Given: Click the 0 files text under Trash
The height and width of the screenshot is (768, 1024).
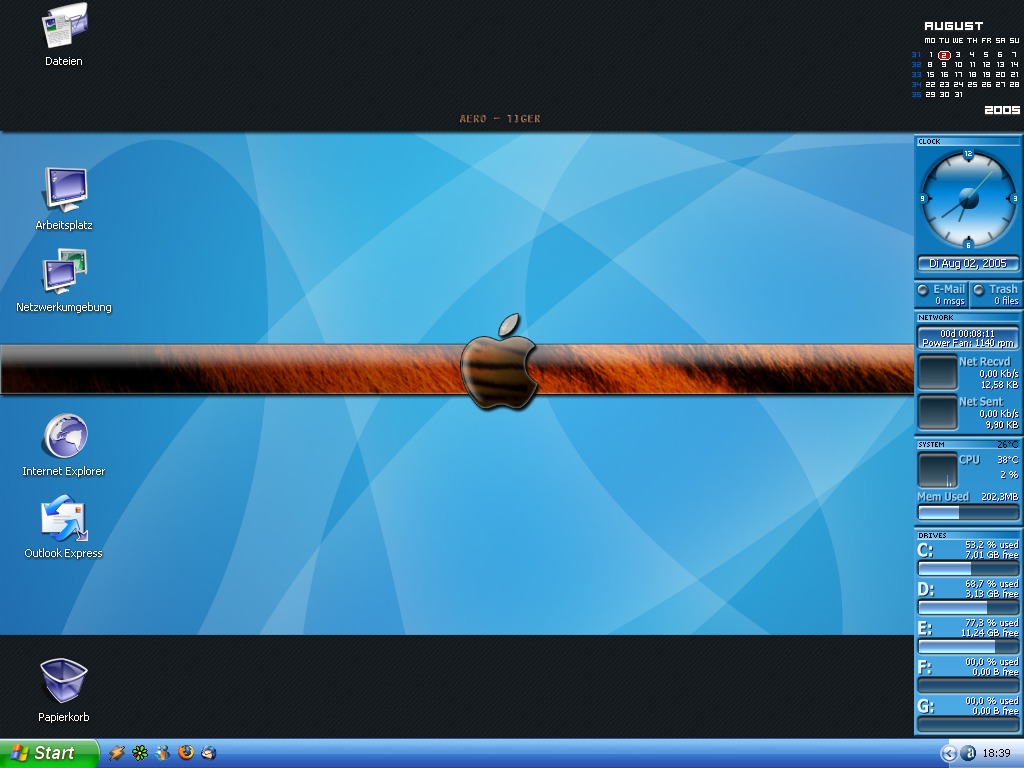Looking at the screenshot, I should click(x=1006, y=301).
